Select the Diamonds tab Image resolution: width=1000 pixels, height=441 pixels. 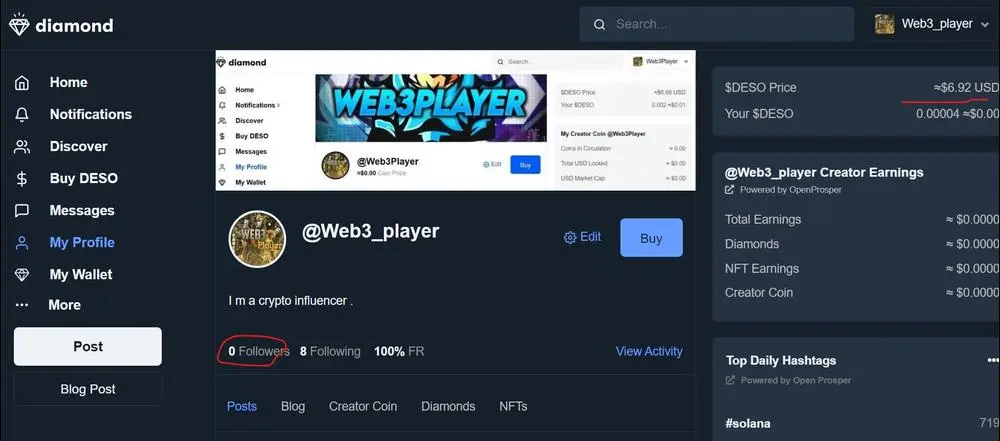click(448, 407)
